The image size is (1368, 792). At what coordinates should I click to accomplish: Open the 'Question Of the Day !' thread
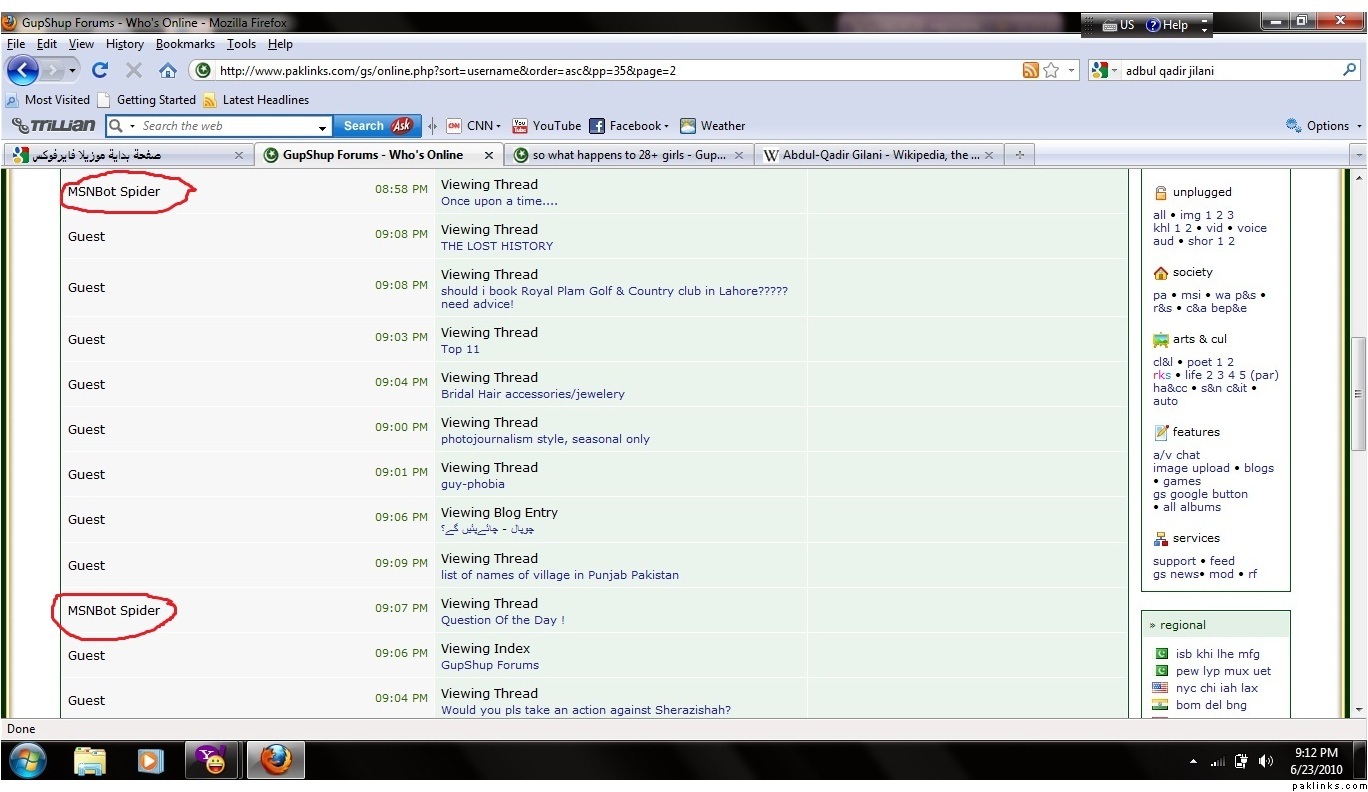[x=503, y=620]
